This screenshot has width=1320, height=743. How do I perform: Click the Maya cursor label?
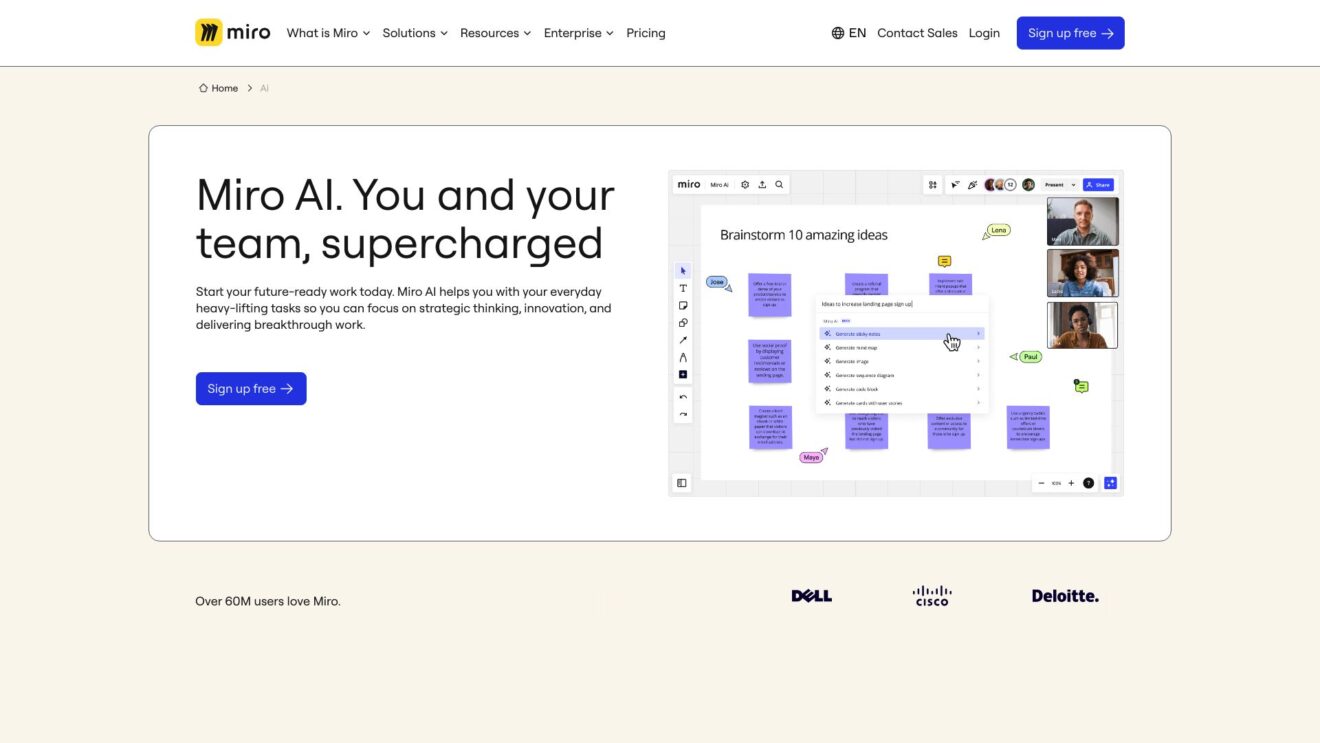[811, 457]
